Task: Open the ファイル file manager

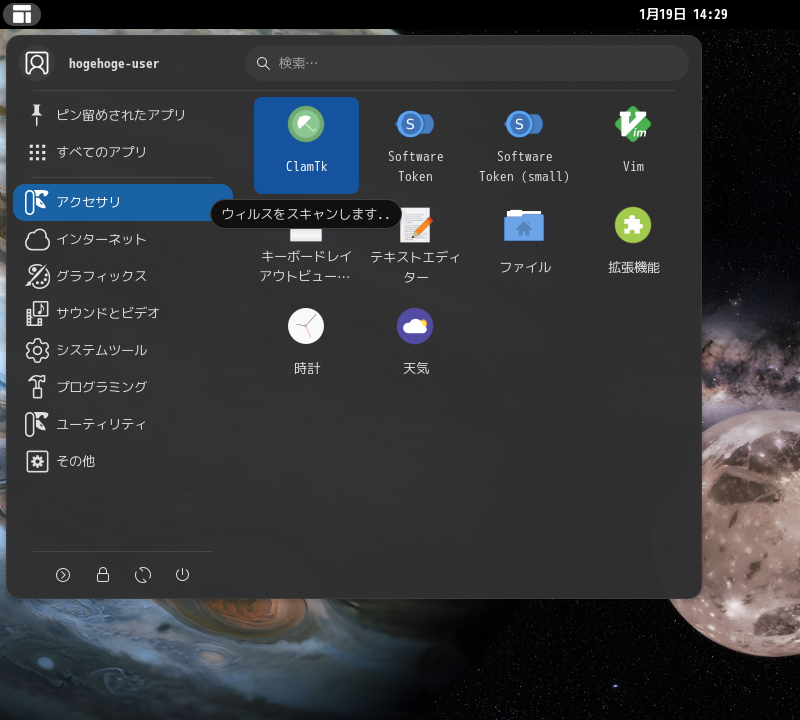Action: (x=524, y=240)
